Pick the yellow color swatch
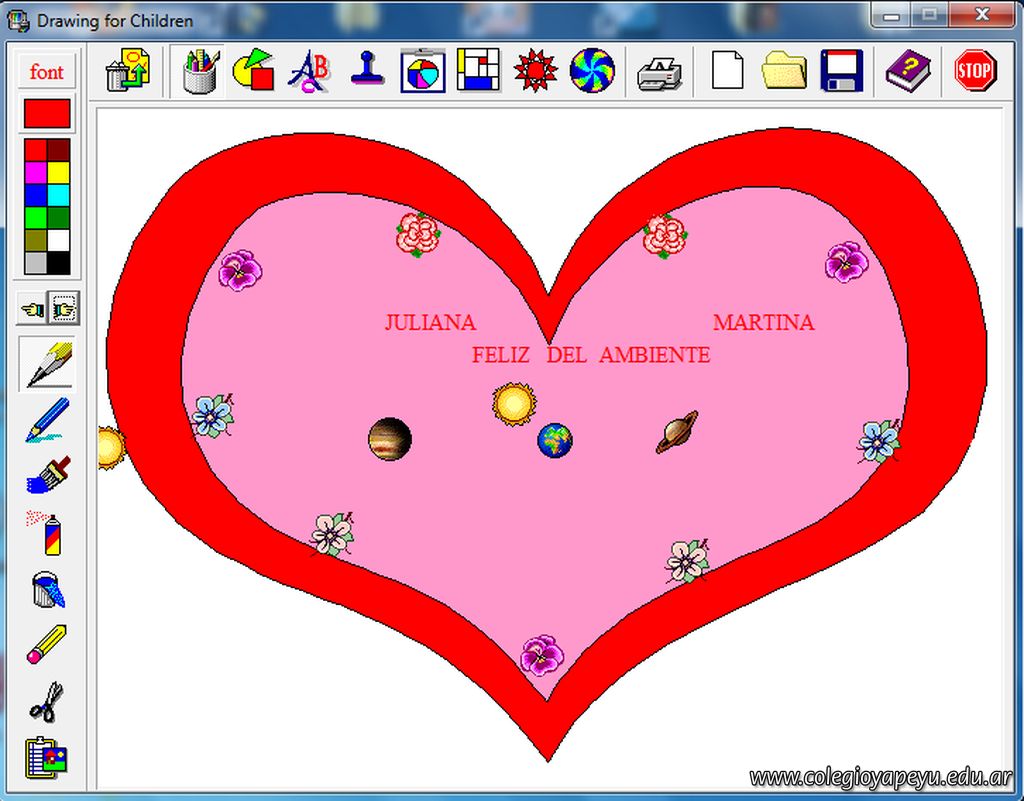 (59, 172)
